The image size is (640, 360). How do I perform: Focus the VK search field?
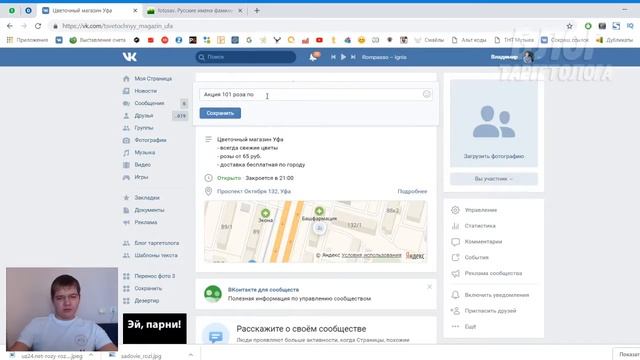coord(246,57)
